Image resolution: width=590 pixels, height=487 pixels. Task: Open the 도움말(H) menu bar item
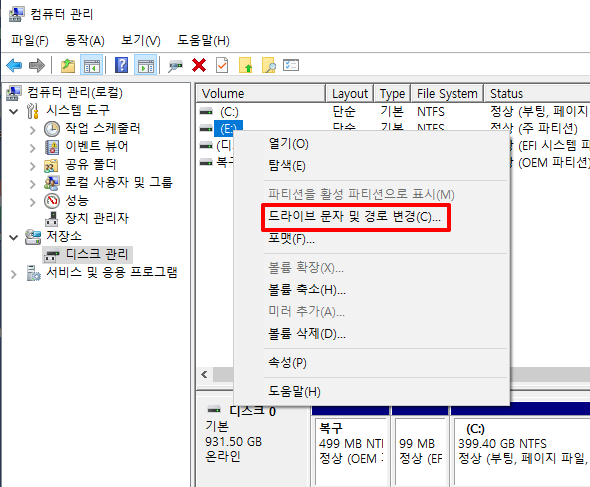[x=203, y=40]
